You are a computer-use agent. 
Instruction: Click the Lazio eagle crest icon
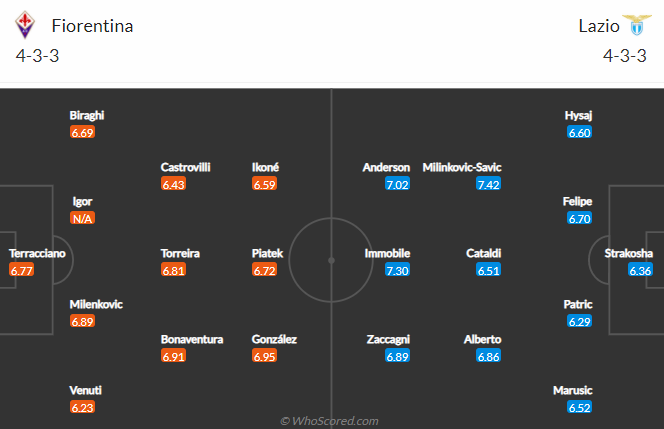click(636, 25)
